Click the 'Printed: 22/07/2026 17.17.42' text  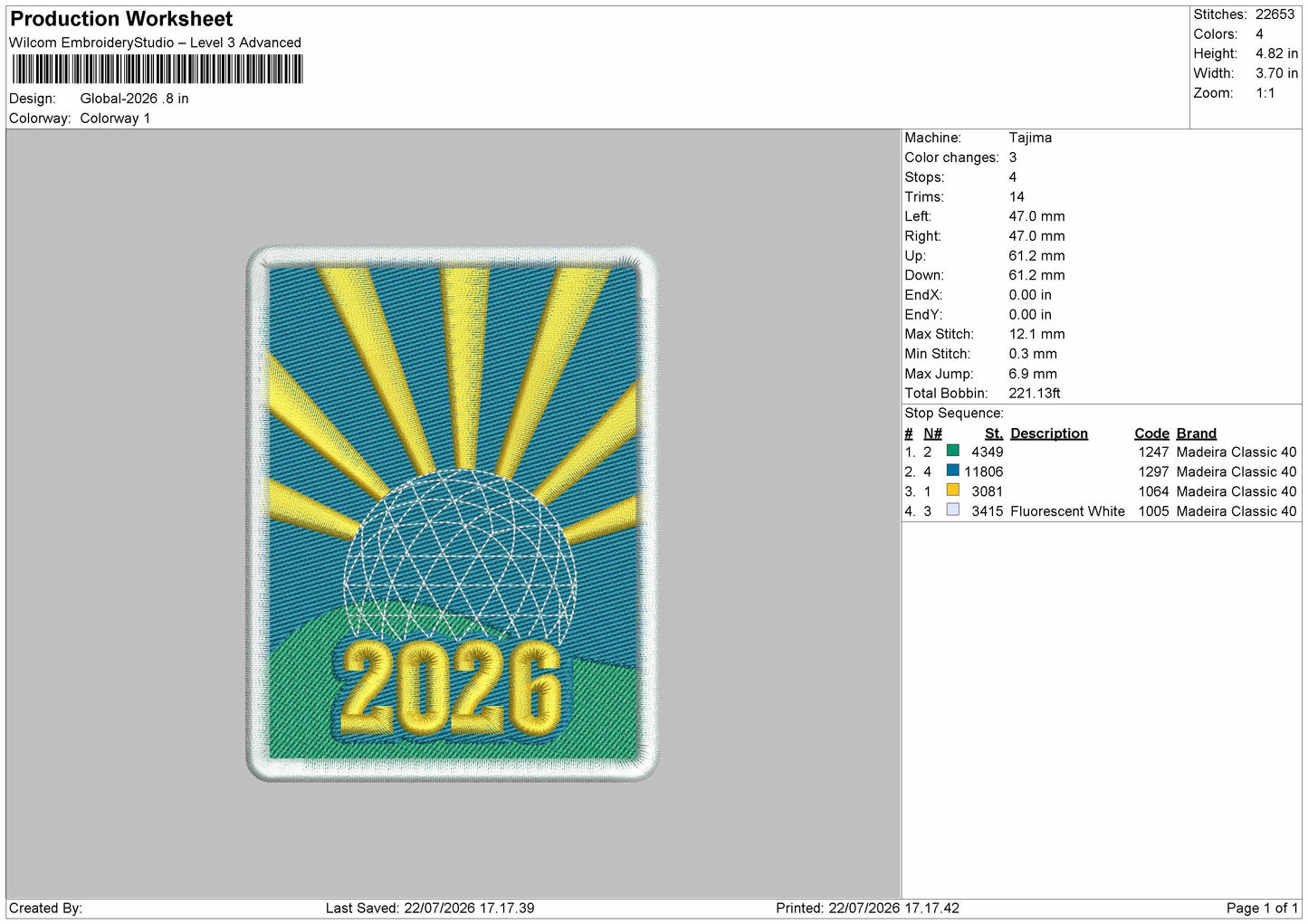[867, 909]
